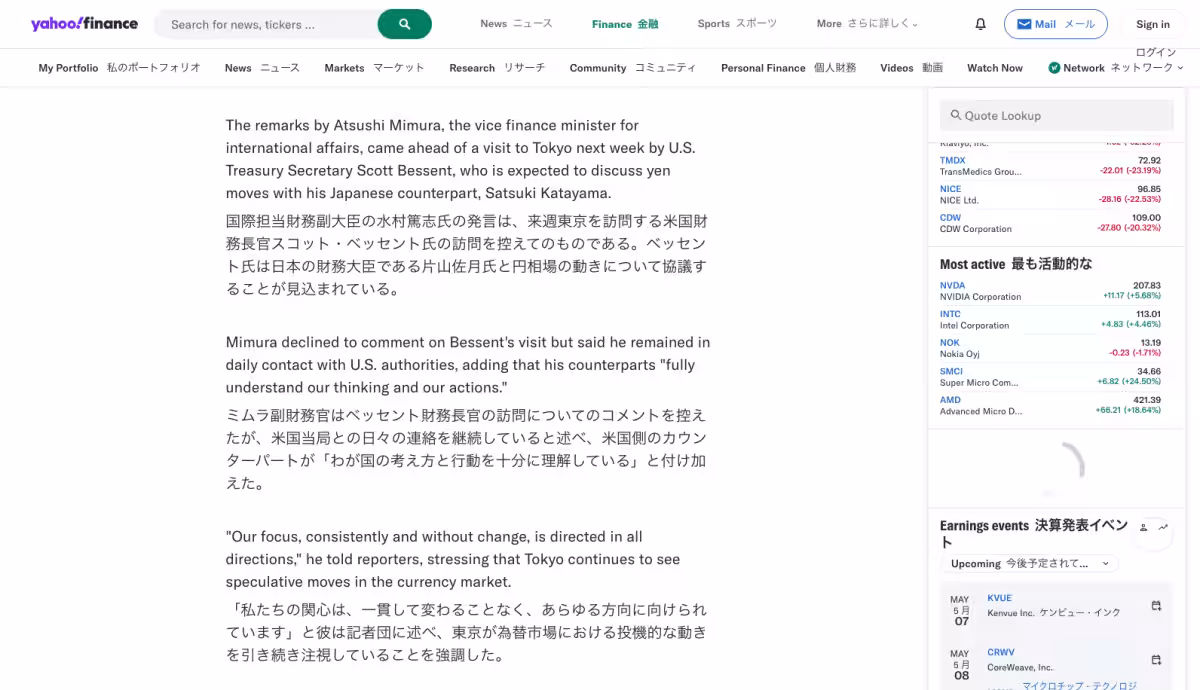Open the NICE ticker link

tap(950, 189)
